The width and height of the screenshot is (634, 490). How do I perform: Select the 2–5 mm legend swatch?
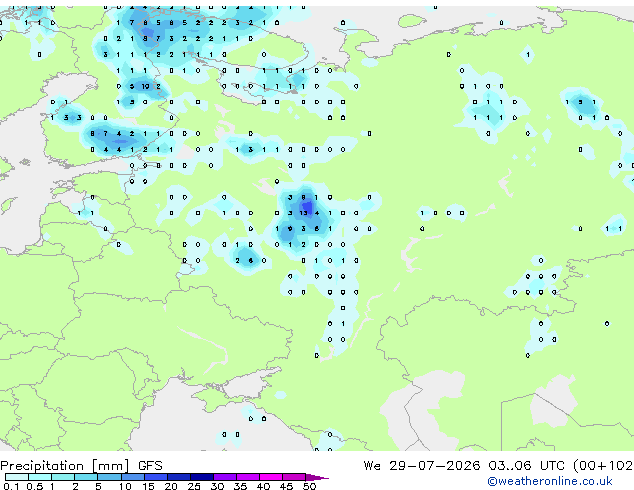[x=86, y=477]
